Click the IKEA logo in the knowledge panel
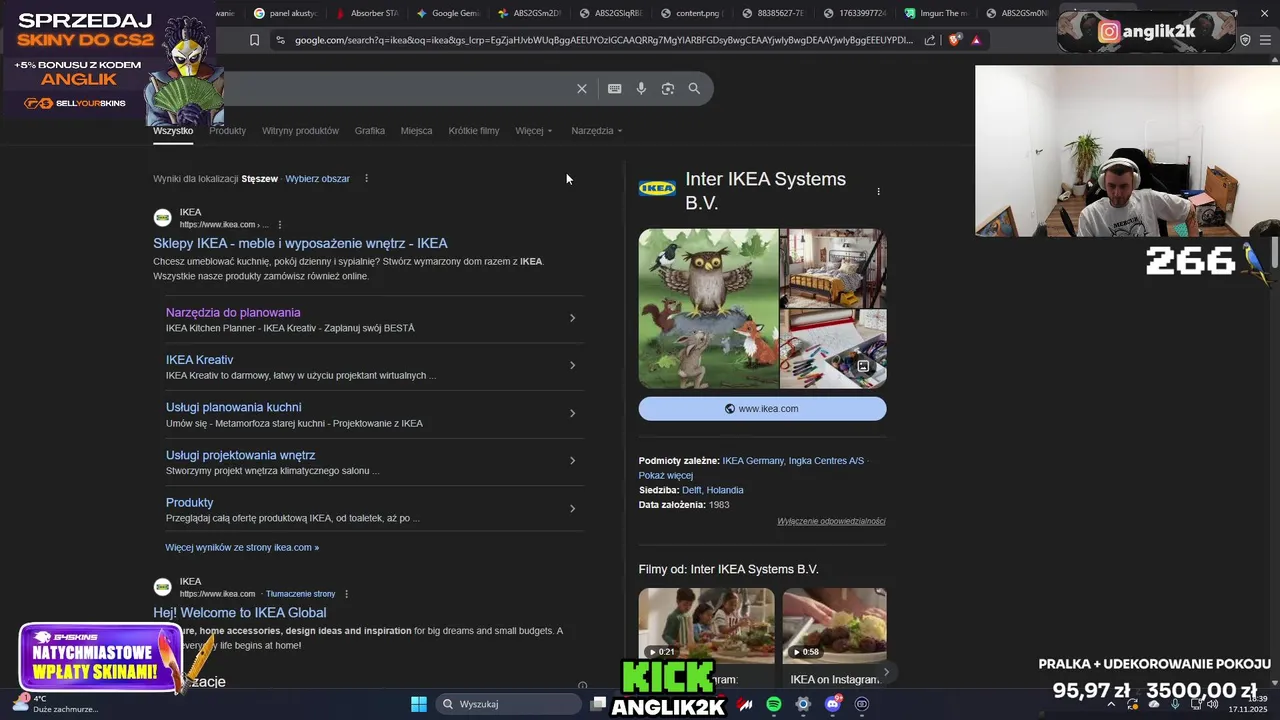 pos(657,188)
